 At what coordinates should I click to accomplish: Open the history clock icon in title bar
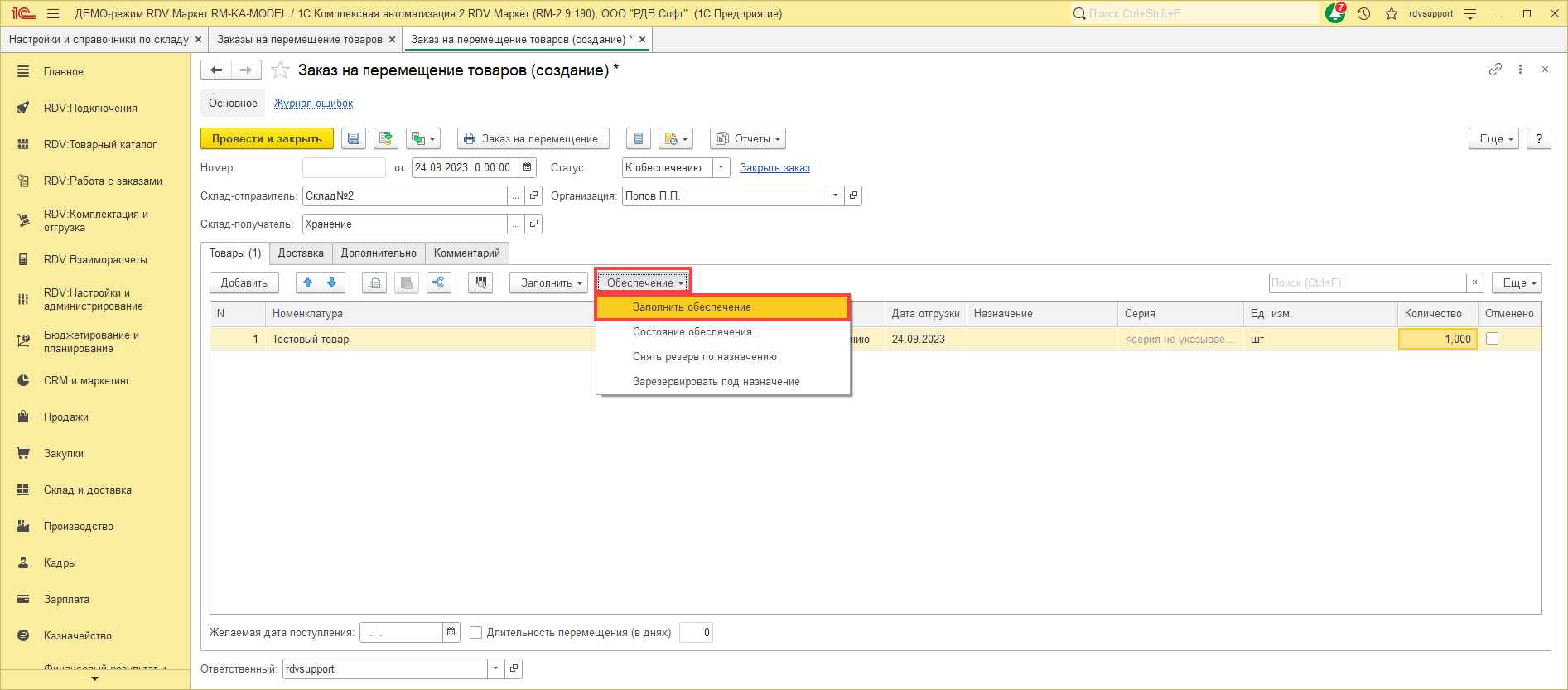1363,13
